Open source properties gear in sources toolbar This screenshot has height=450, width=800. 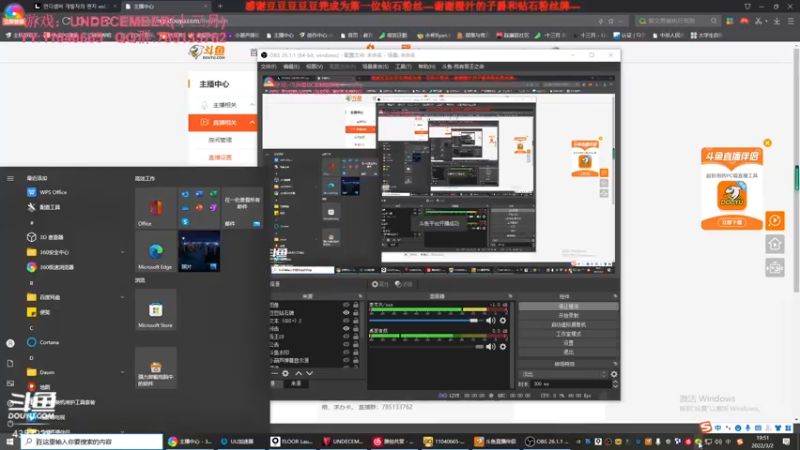click(x=285, y=373)
